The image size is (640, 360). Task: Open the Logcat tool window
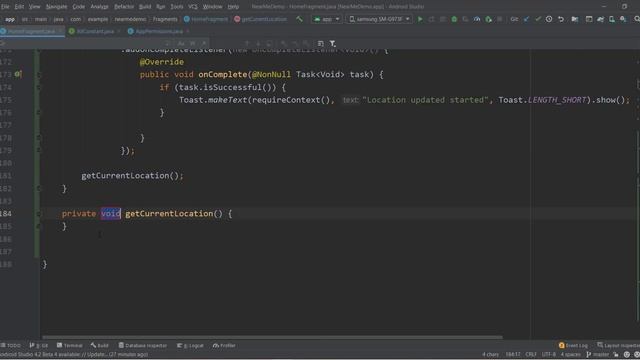(191, 345)
